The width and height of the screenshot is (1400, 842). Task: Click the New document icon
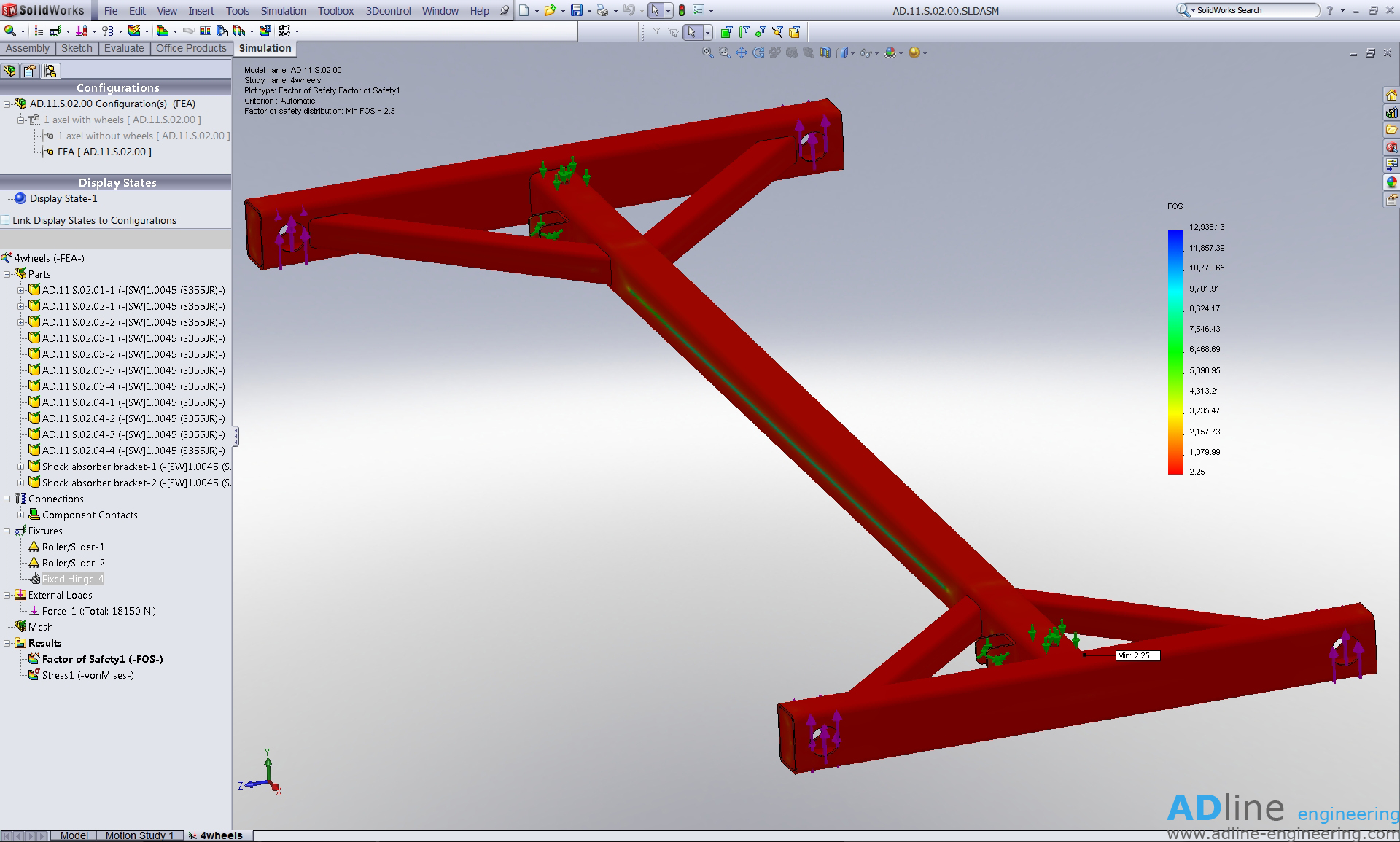tap(524, 10)
